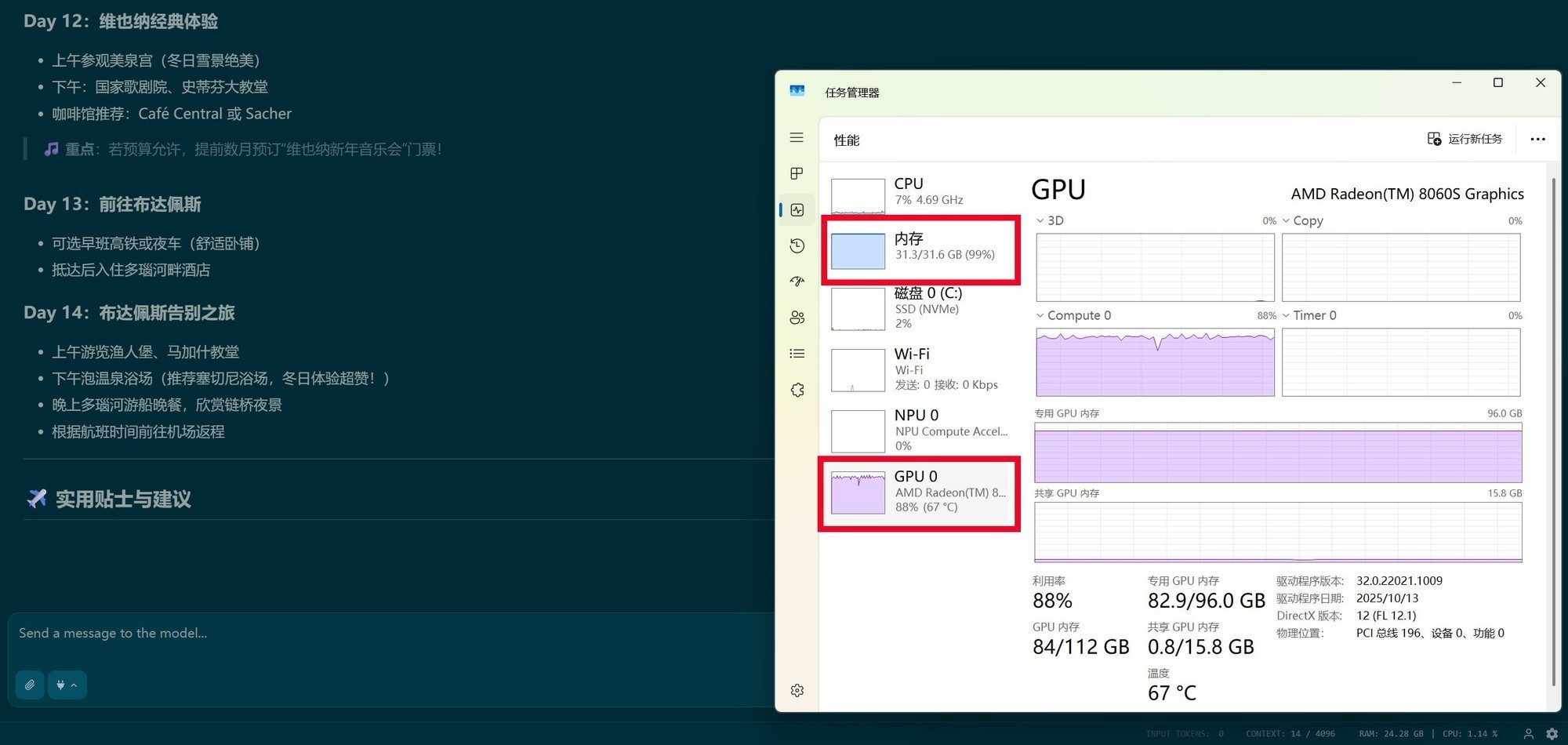Open the Users view icon
This screenshot has width=1568, height=745.
(x=797, y=317)
